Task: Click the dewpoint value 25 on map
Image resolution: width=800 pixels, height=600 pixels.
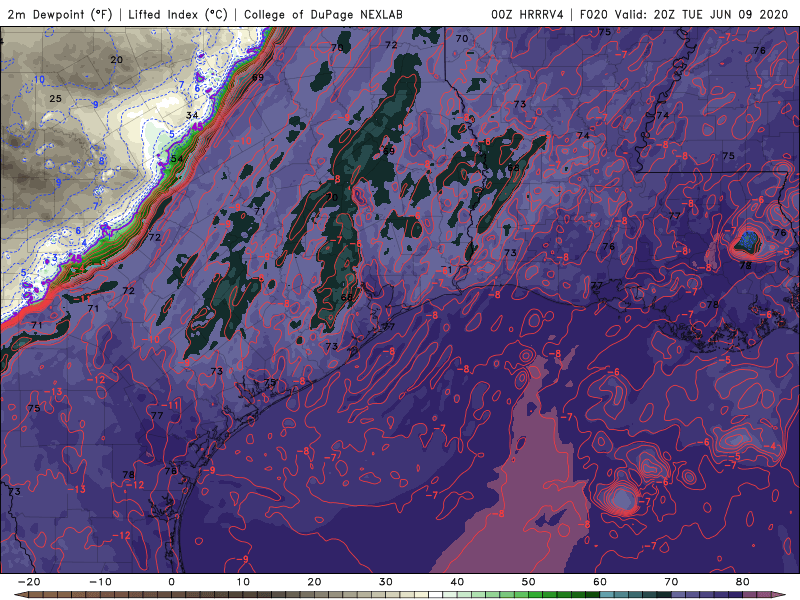Action: coord(55,98)
